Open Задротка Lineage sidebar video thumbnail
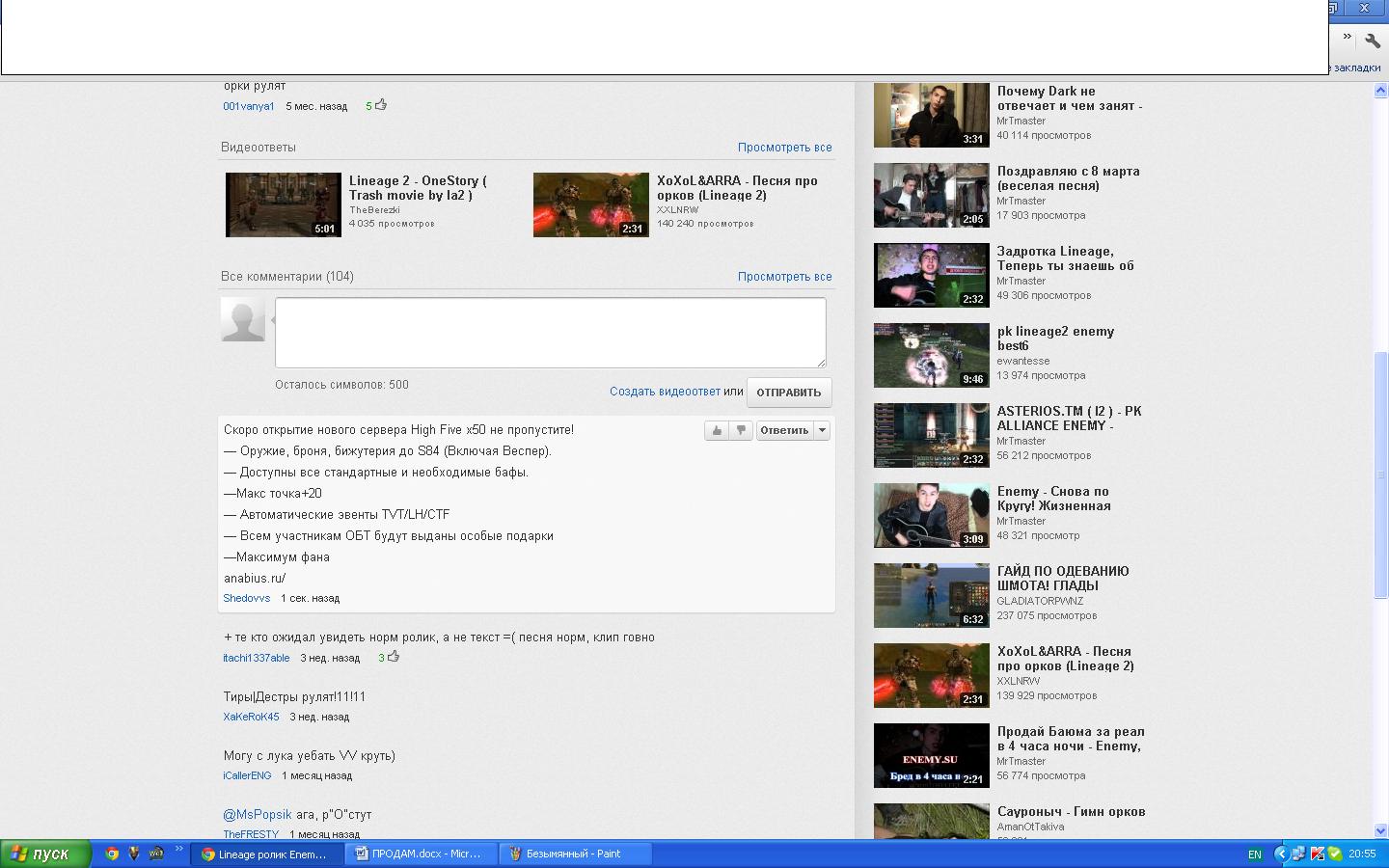This screenshot has height=868, width=1389. [x=932, y=276]
